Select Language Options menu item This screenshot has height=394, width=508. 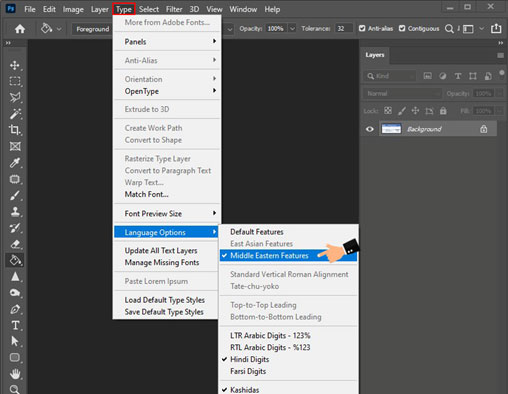tap(166, 232)
